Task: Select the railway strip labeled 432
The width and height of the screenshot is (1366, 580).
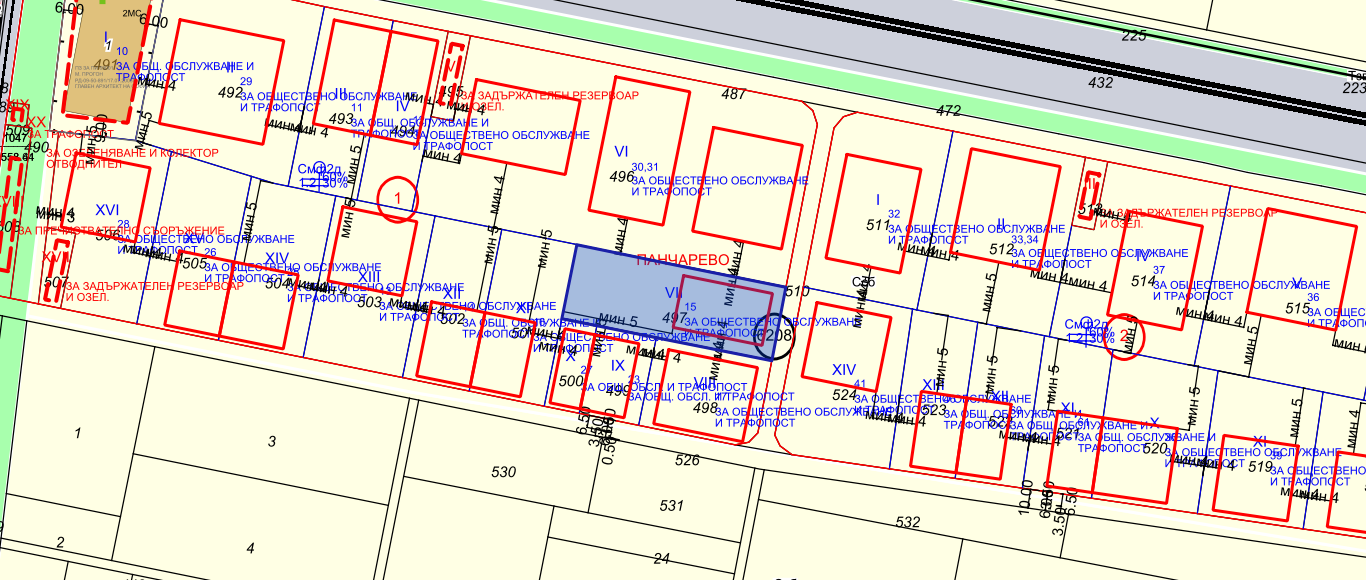Action: pyautogui.click(x=1100, y=82)
